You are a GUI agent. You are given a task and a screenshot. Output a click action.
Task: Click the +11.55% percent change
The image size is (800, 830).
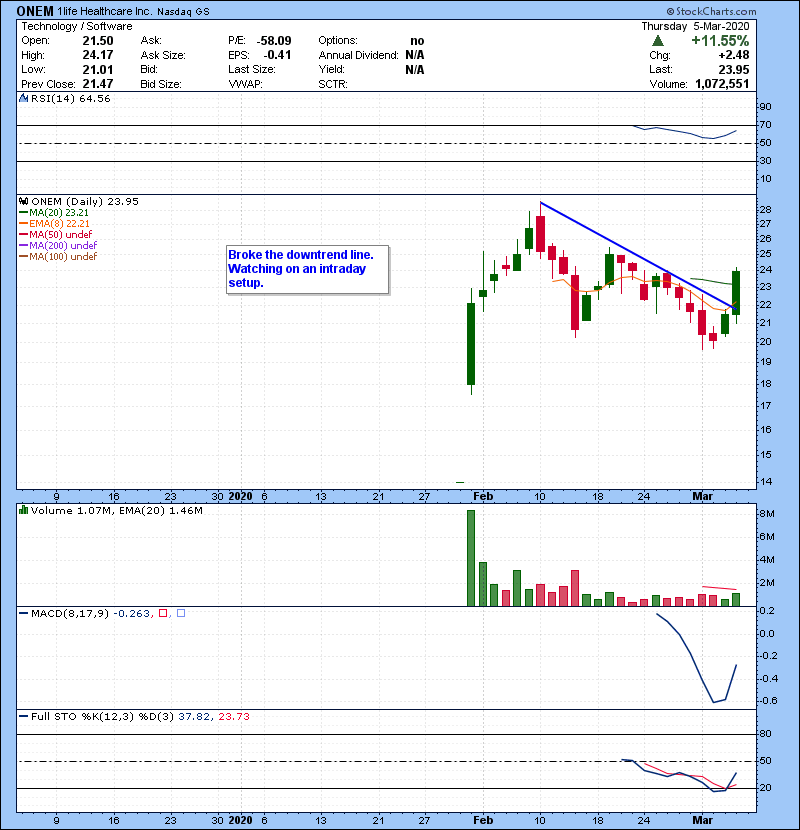coord(720,41)
